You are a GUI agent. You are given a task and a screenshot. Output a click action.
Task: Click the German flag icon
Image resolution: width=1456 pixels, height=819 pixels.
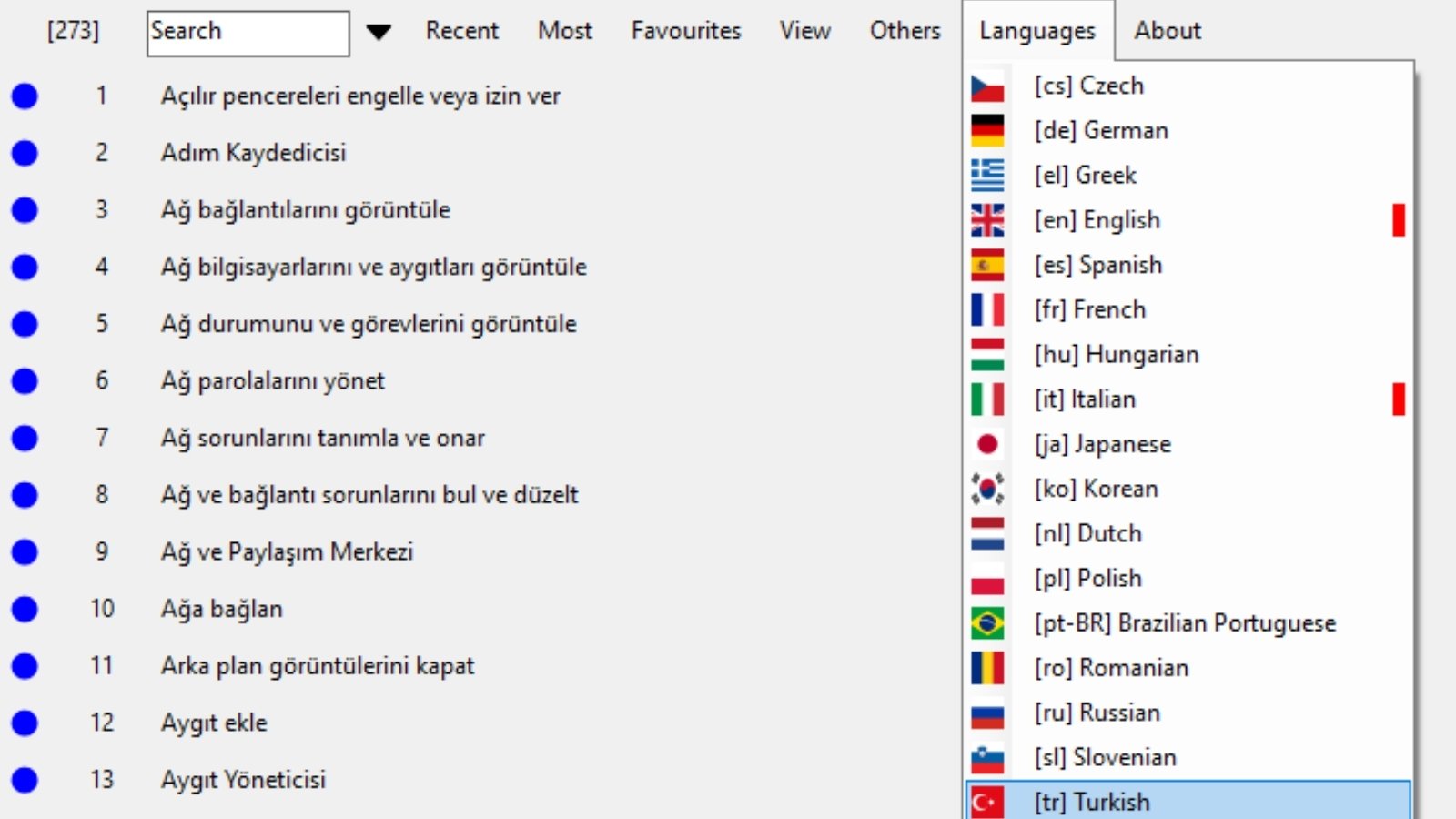(987, 131)
